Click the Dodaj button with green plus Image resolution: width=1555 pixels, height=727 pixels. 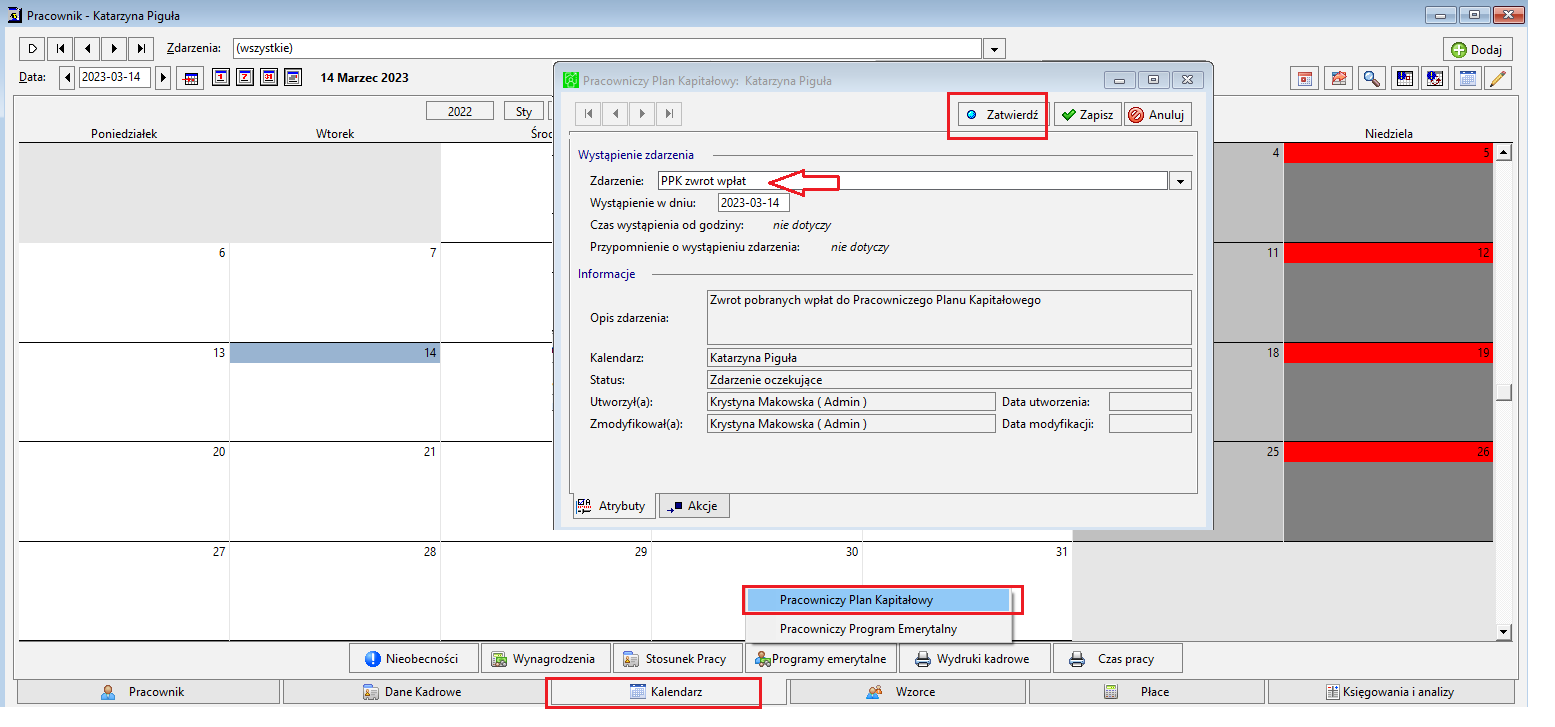pyautogui.click(x=1477, y=49)
